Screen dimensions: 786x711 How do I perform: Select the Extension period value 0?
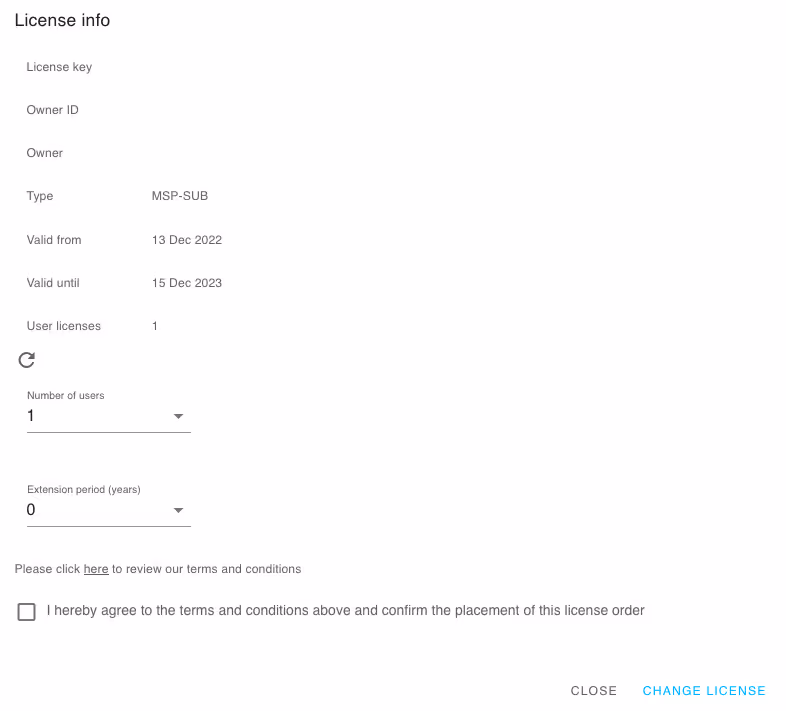31,510
